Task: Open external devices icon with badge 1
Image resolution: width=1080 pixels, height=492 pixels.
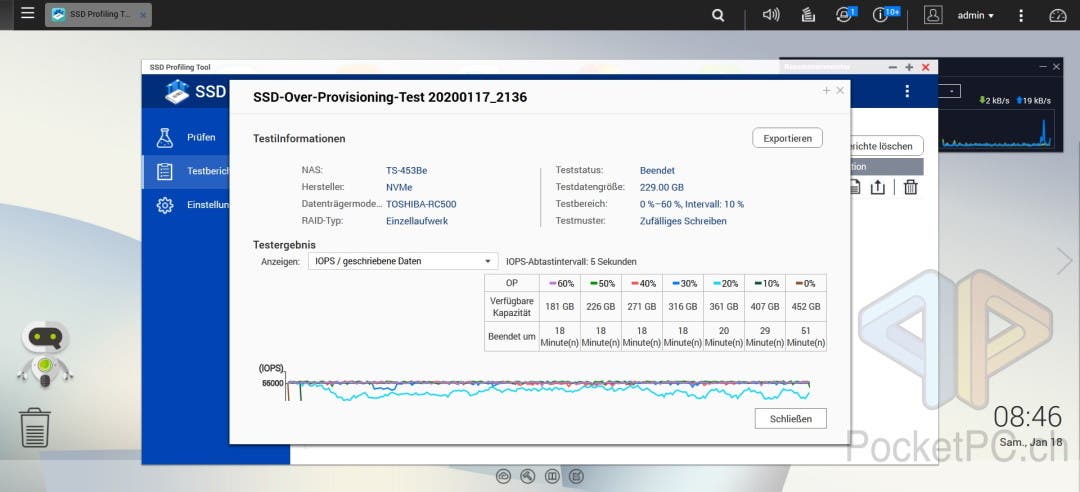Action: [845, 14]
